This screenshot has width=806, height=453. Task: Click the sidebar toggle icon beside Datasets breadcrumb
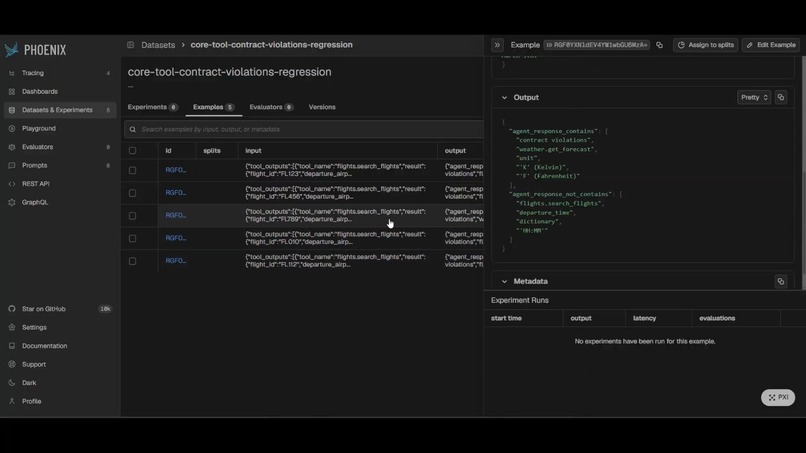click(x=131, y=45)
